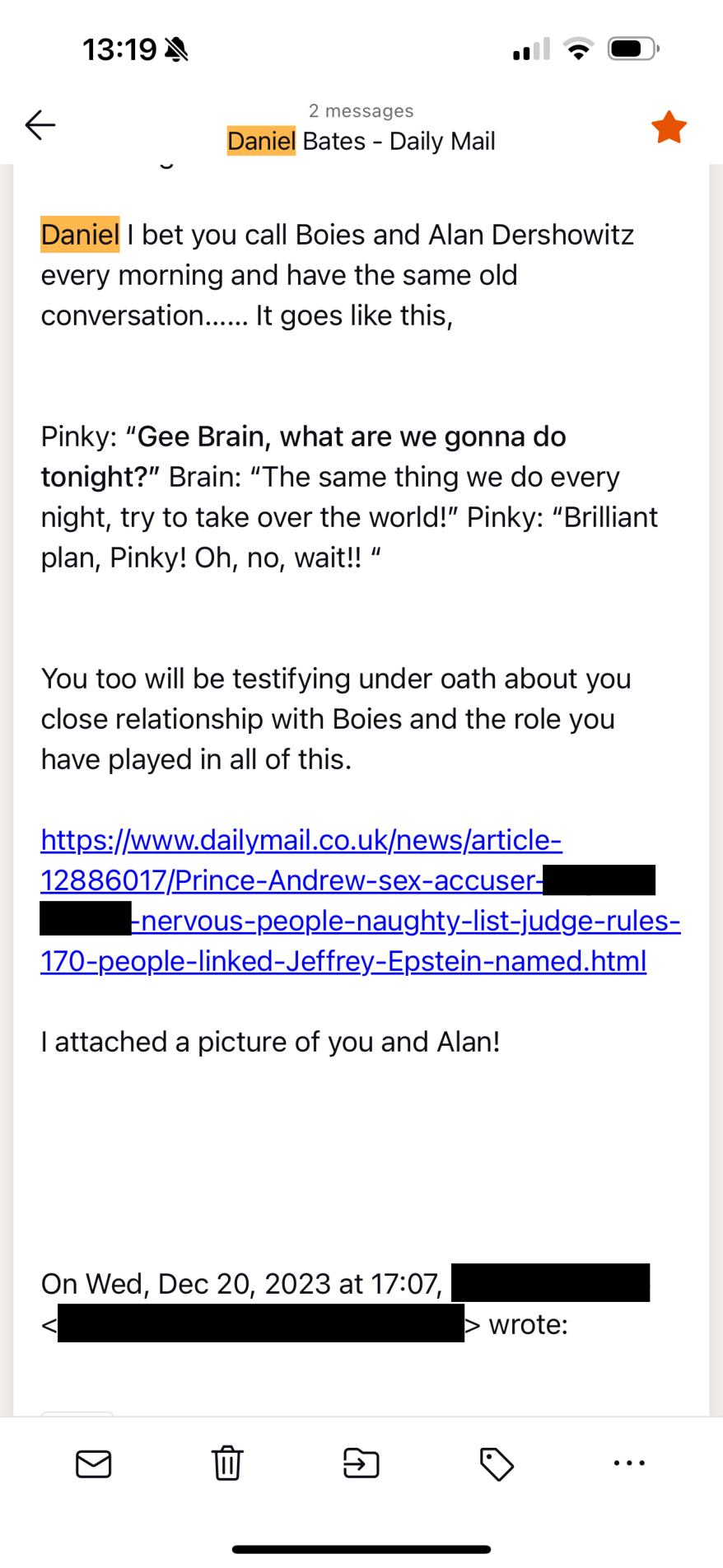Viewport: 723px width, 1568px height.
Task: Tap the "I attached a picture" sentence
Action: click(270, 1042)
